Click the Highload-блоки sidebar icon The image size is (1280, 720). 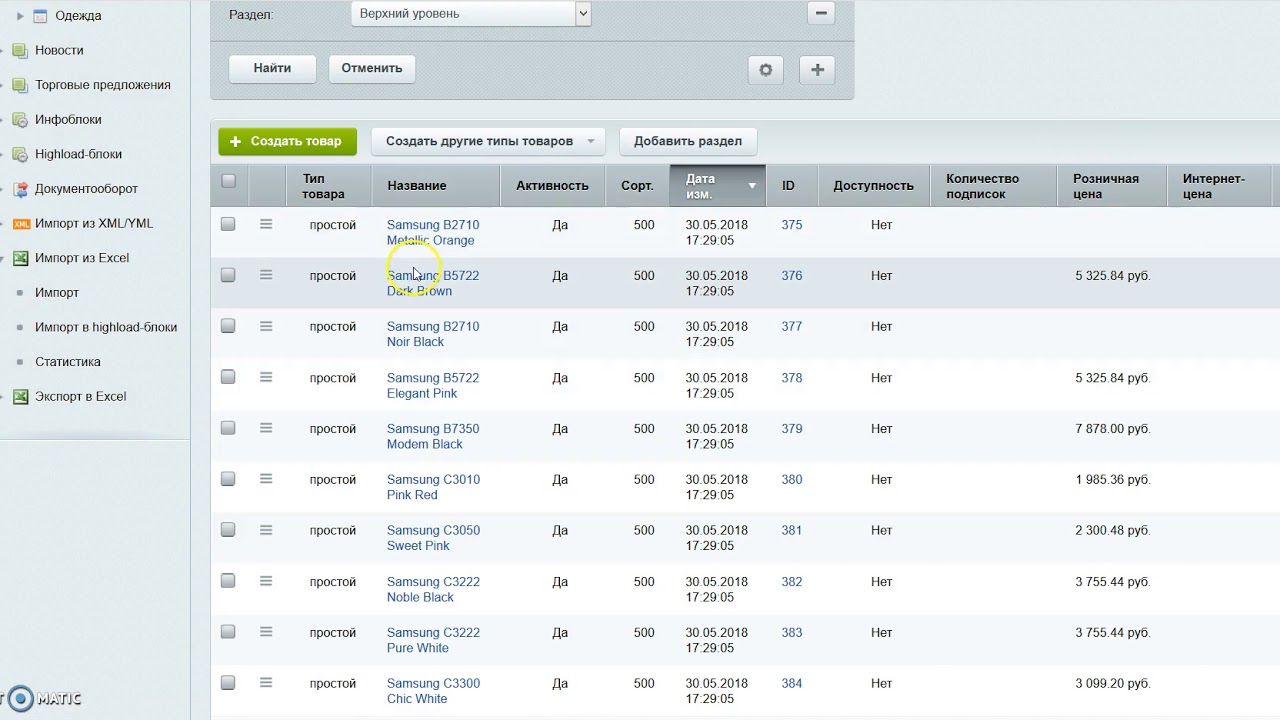click(19, 155)
